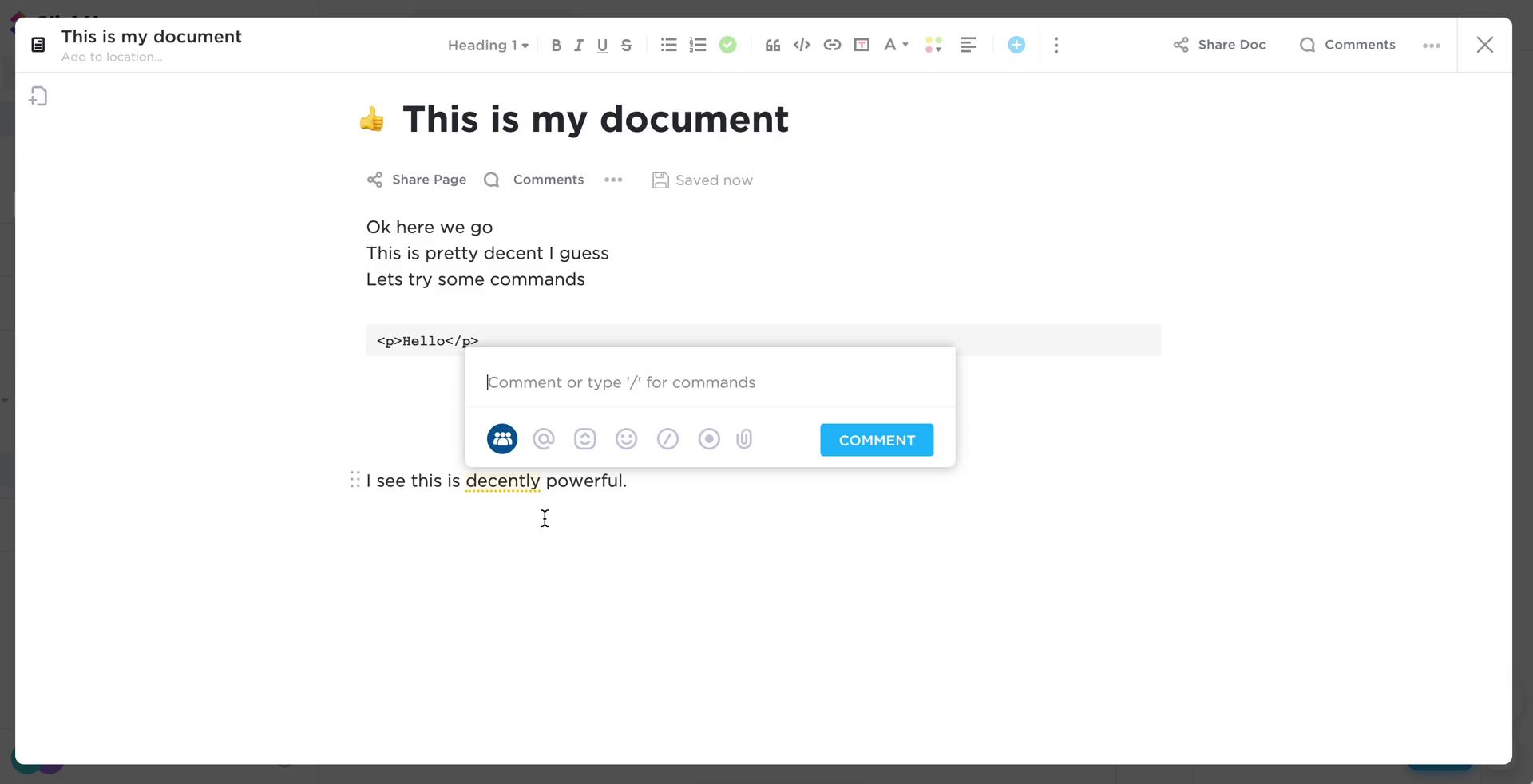This screenshot has width=1533, height=784.
Task: Click the blue plus insert button
Action: point(1016,45)
